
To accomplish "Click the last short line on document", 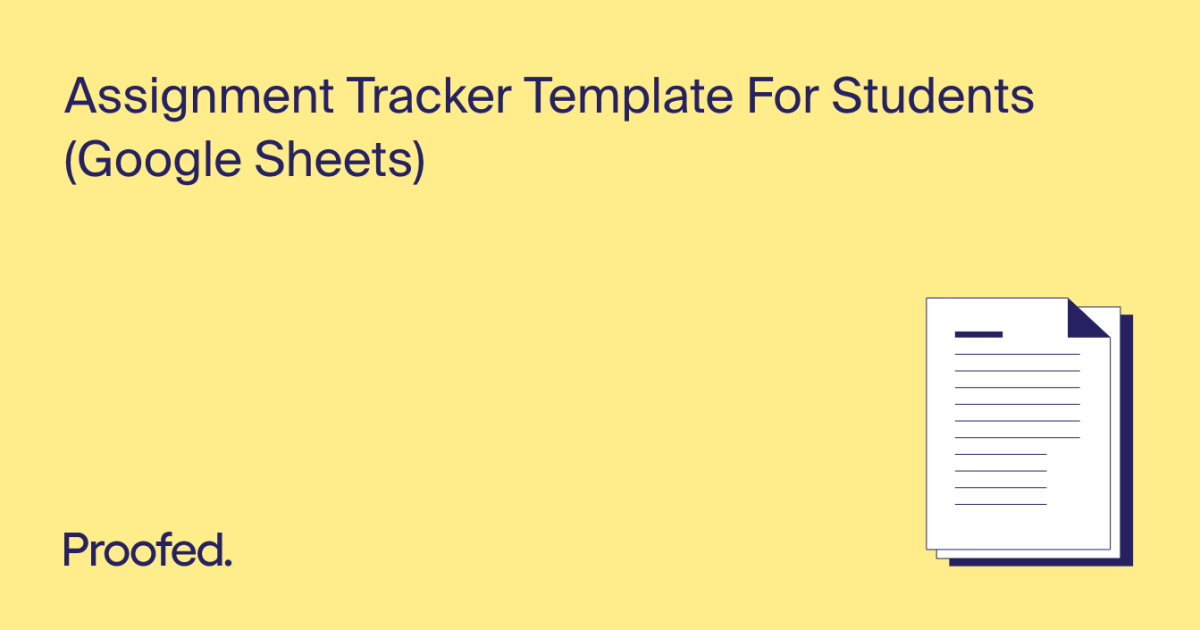I will pos(1000,504).
